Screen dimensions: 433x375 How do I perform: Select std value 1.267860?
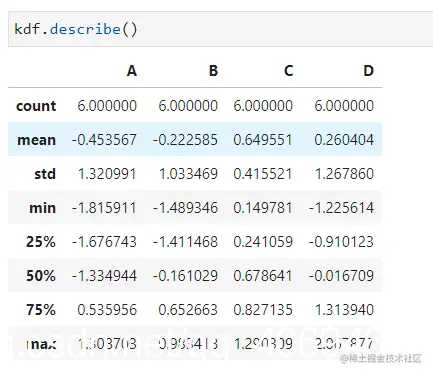tap(344, 174)
